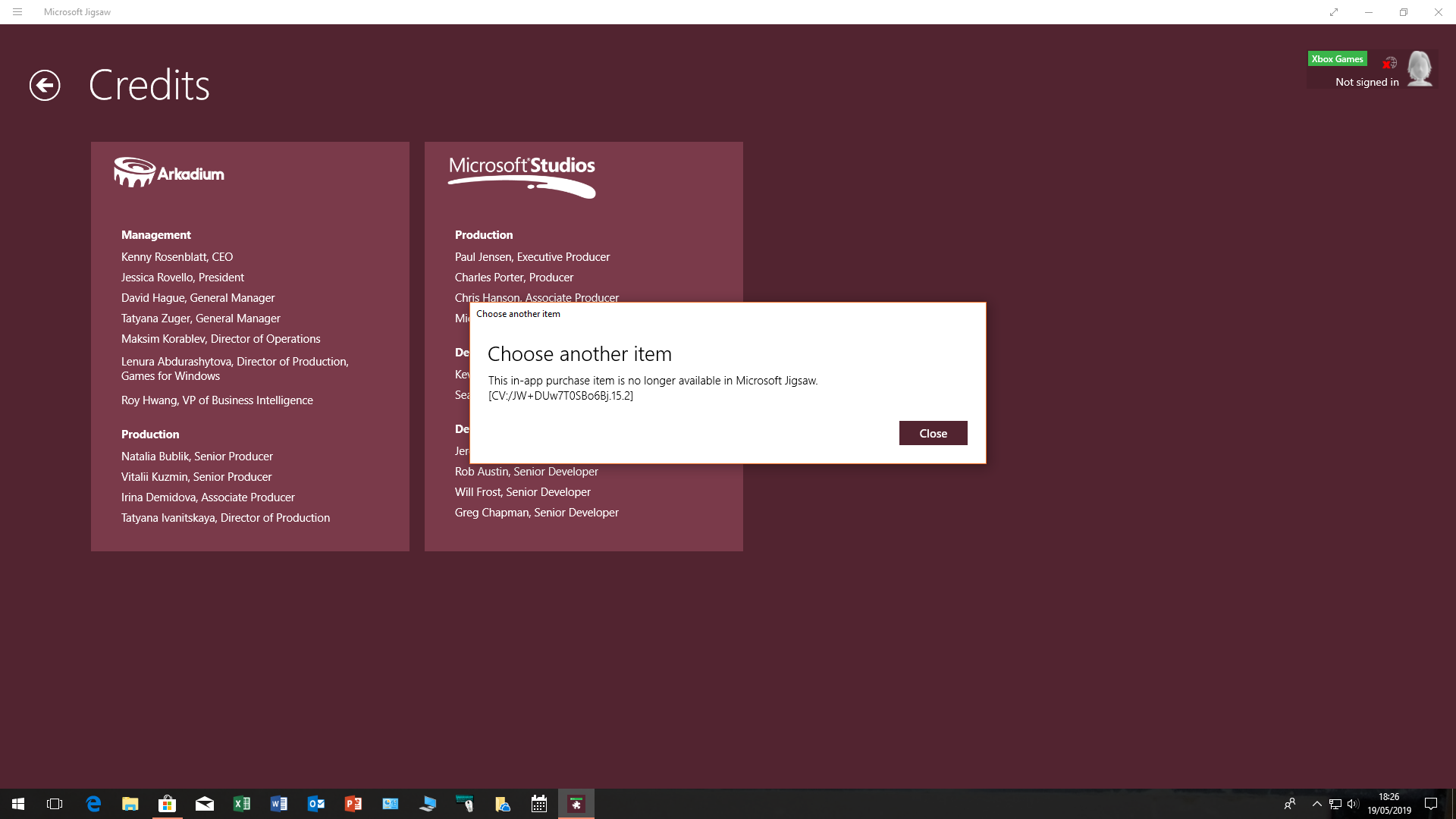Open the People icon in system tray
Screen dimensions: 1456x819
pyautogui.click(x=1289, y=804)
